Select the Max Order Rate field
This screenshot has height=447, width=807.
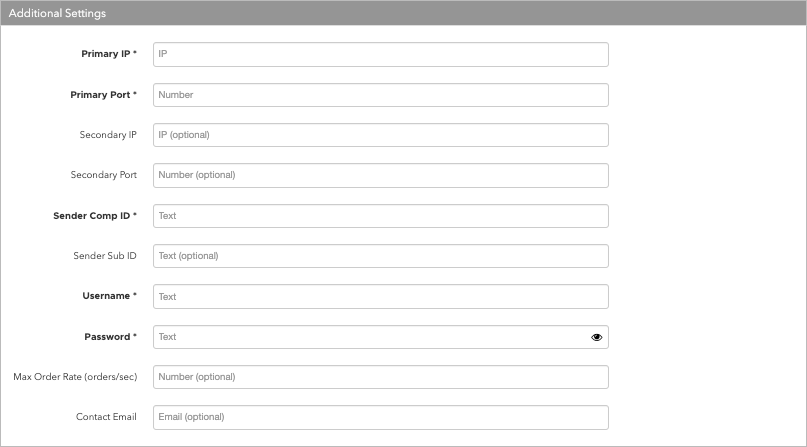(x=381, y=377)
